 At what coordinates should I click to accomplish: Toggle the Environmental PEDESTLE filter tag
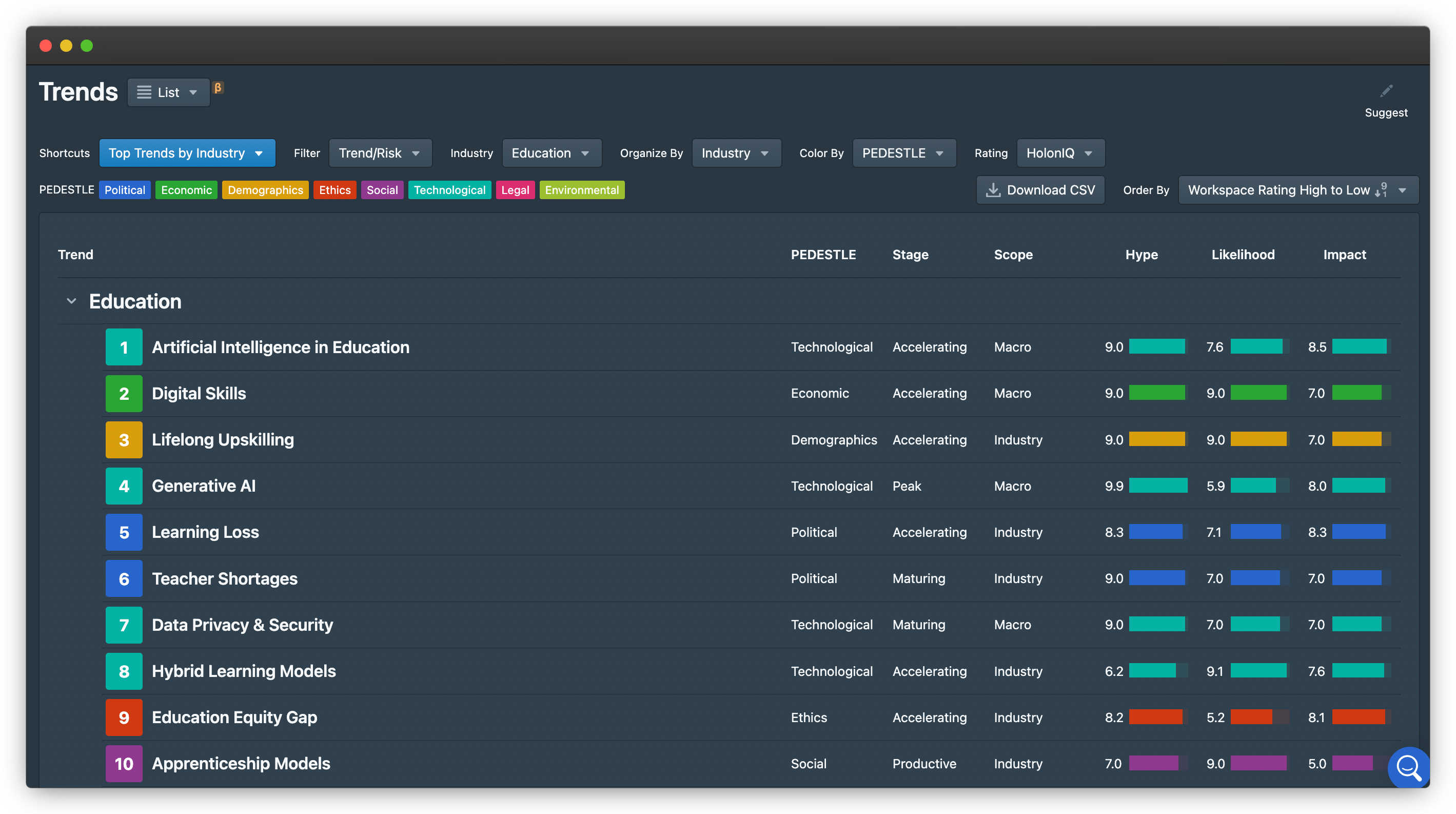pos(582,190)
